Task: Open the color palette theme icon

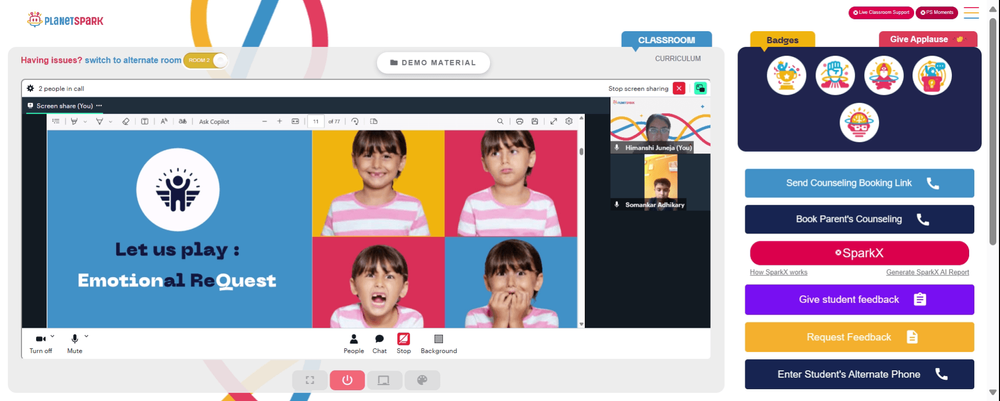Action: coord(422,380)
